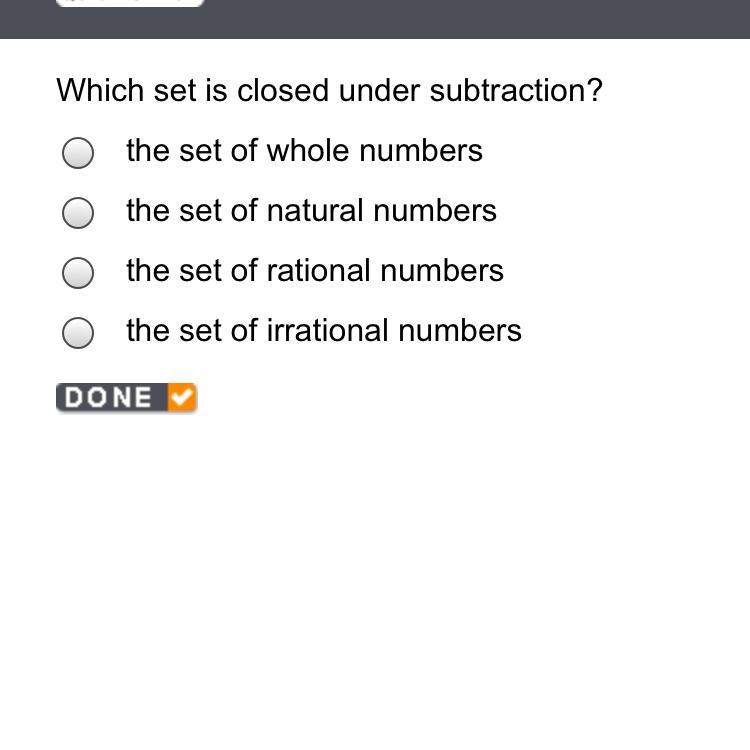
Task: Click the white rounded box in header
Action: pyautogui.click(x=130, y=3)
